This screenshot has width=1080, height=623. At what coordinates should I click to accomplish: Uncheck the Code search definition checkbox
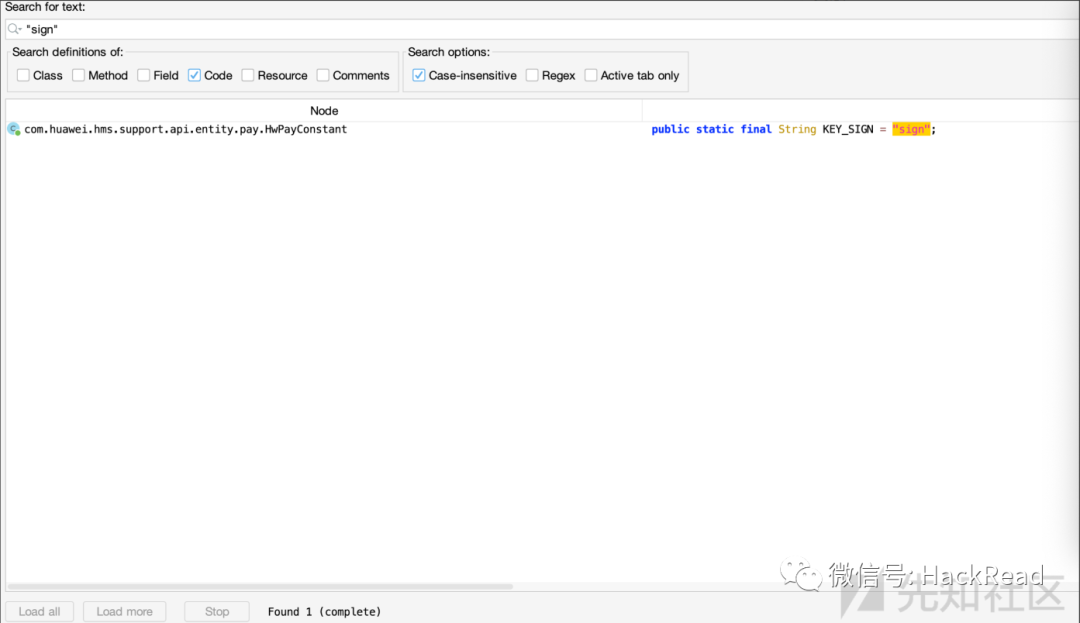coord(194,75)
